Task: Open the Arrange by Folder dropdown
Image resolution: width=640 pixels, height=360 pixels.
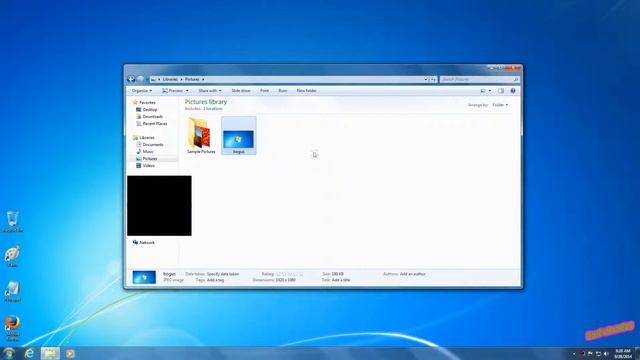Action: click(x=500, y=105)
